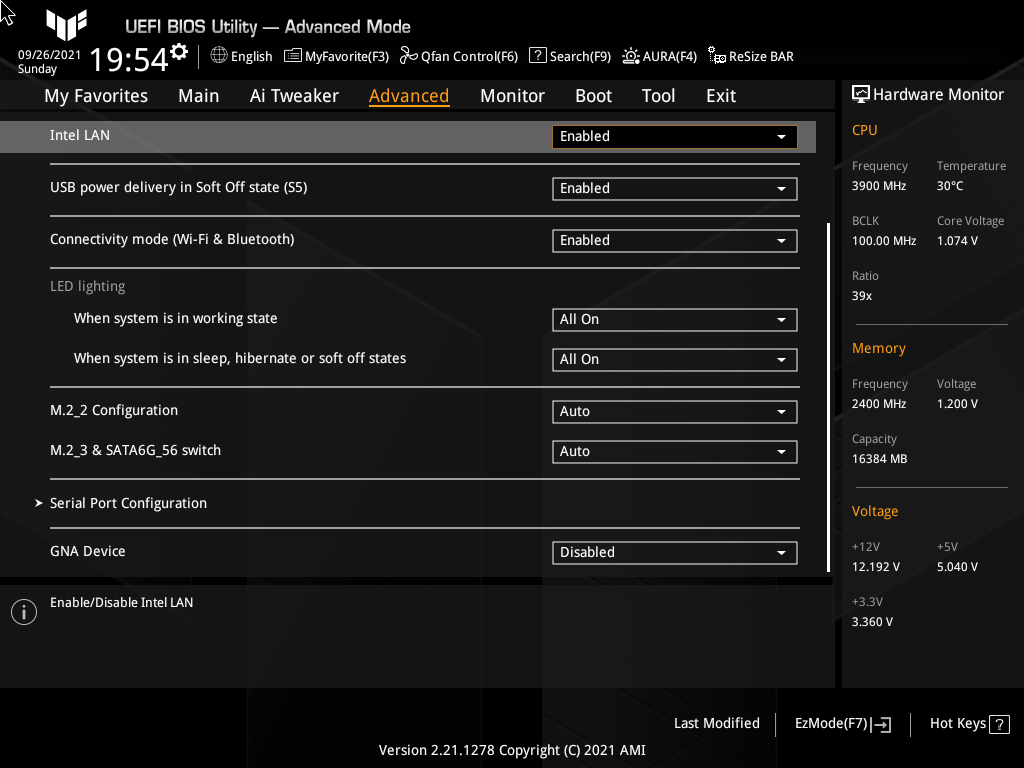Click the ASUS TUF logo
The height and width of the screenshot is (768, 1024).
click(66, 26)
